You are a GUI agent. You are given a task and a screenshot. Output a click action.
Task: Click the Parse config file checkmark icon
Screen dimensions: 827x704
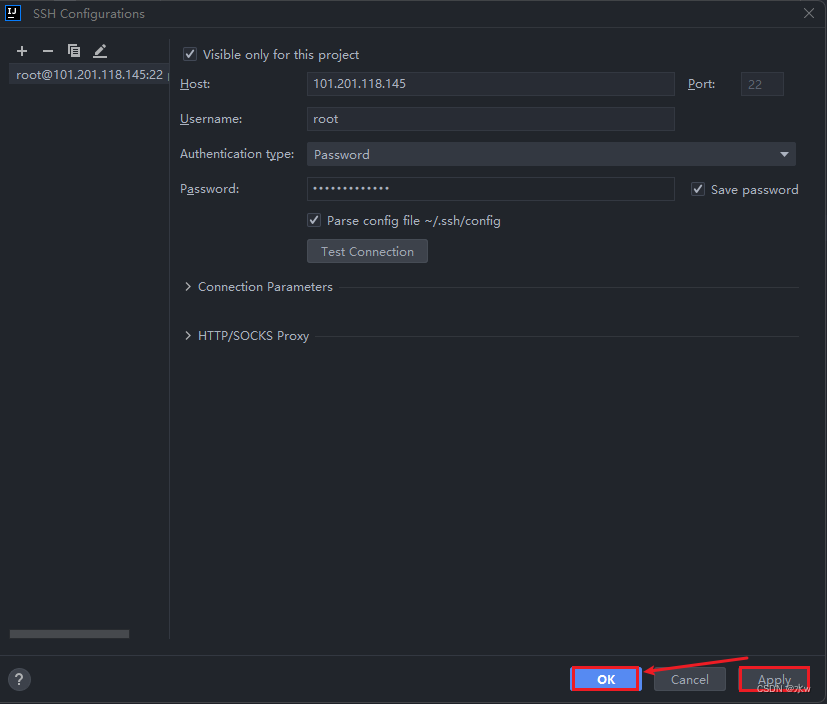(313, 220)
